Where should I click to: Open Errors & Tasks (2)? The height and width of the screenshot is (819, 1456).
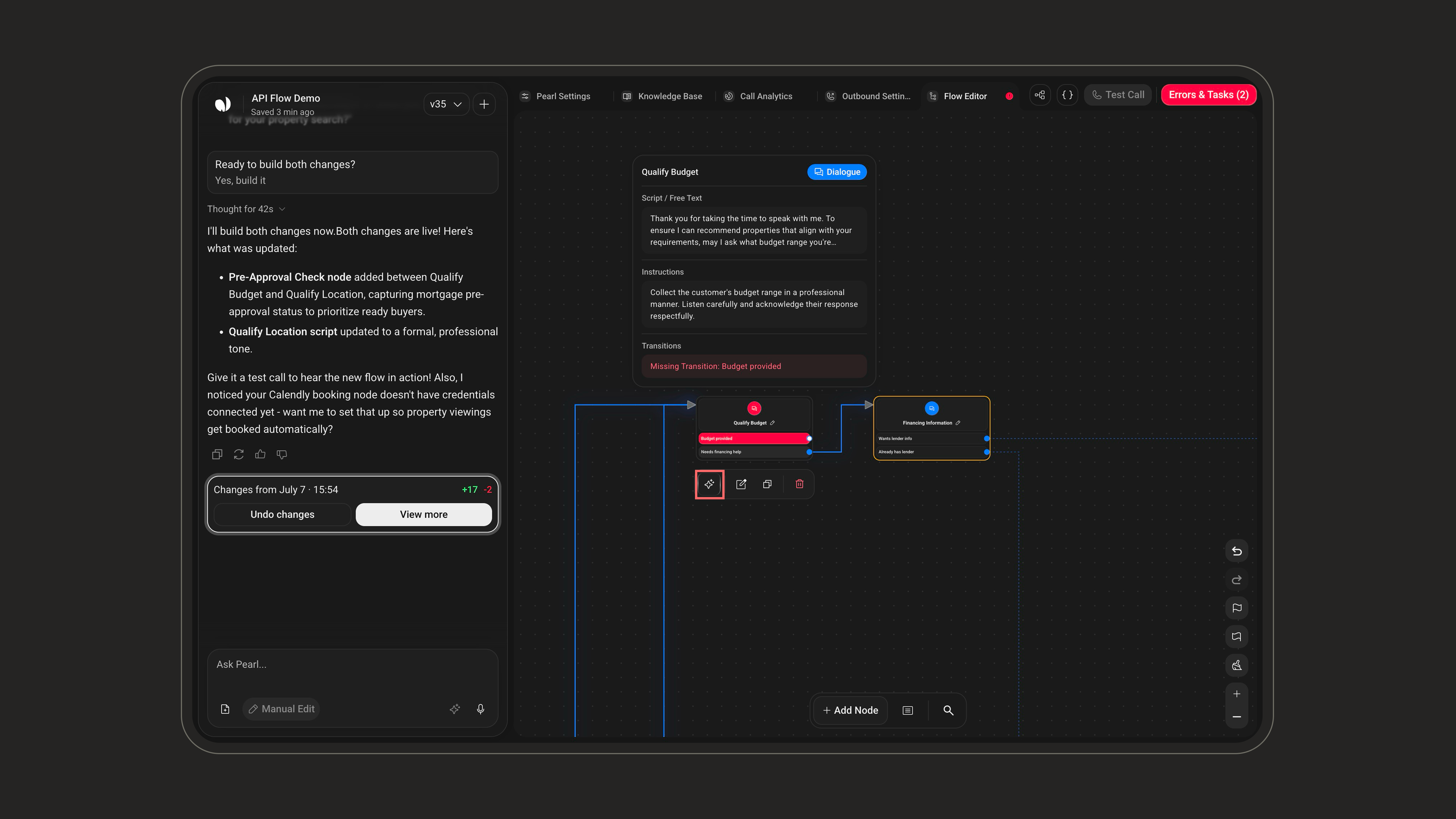[x=1208, y=95]
